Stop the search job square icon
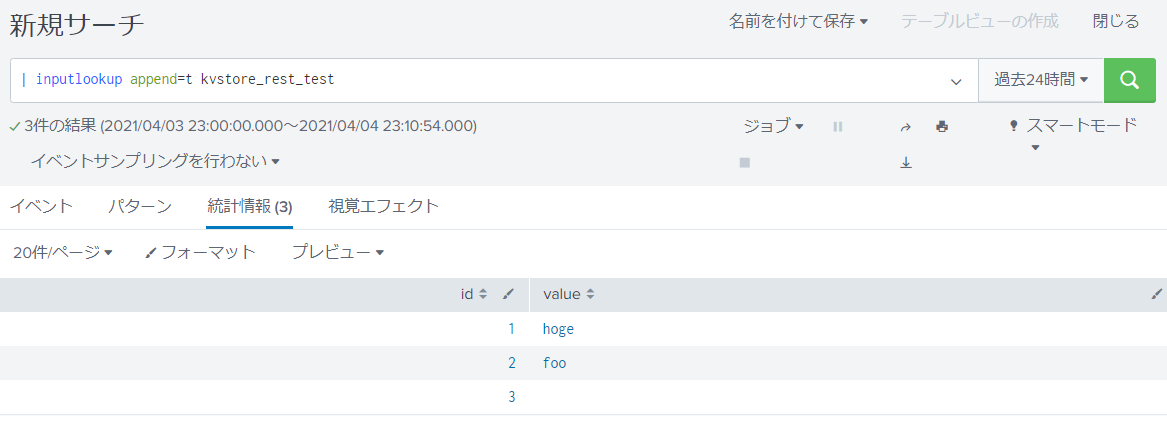 [x=744, y=162]
